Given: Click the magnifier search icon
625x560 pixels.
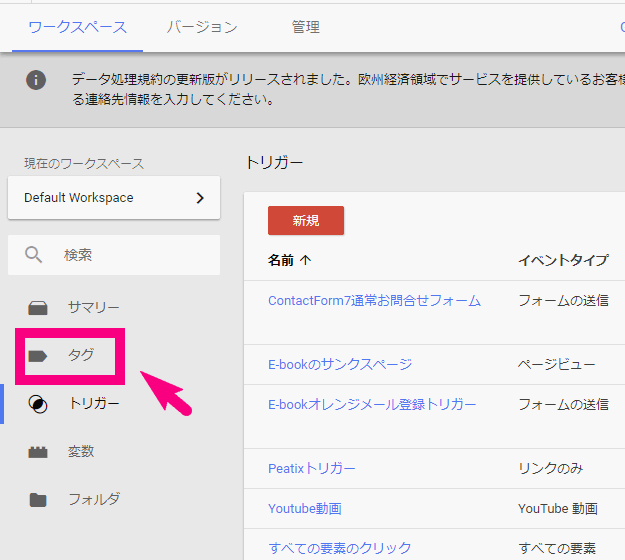Looking at the screenshot, I should coord(35,255).
